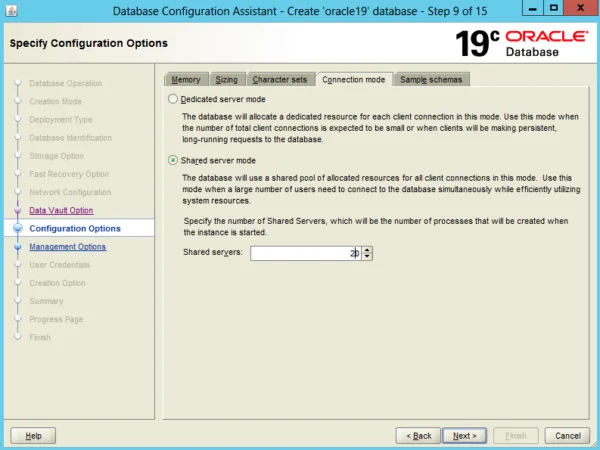The image size is (600, 450).
Task: Maximize the Database Configuration Assistant window
Action: (553, 8)
